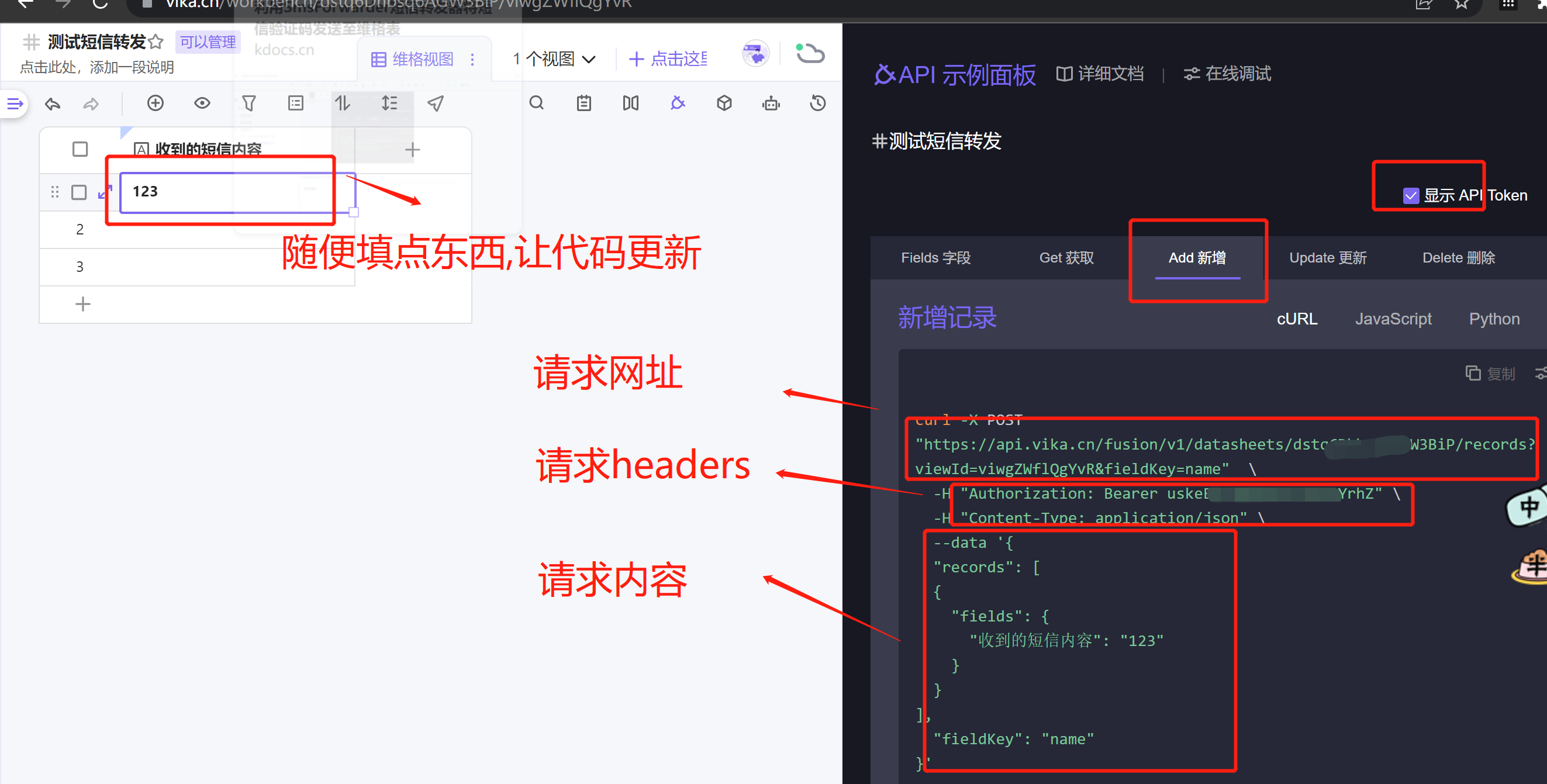Click the robot automation icon
1547x784 pixels.
tap(771, 104)
